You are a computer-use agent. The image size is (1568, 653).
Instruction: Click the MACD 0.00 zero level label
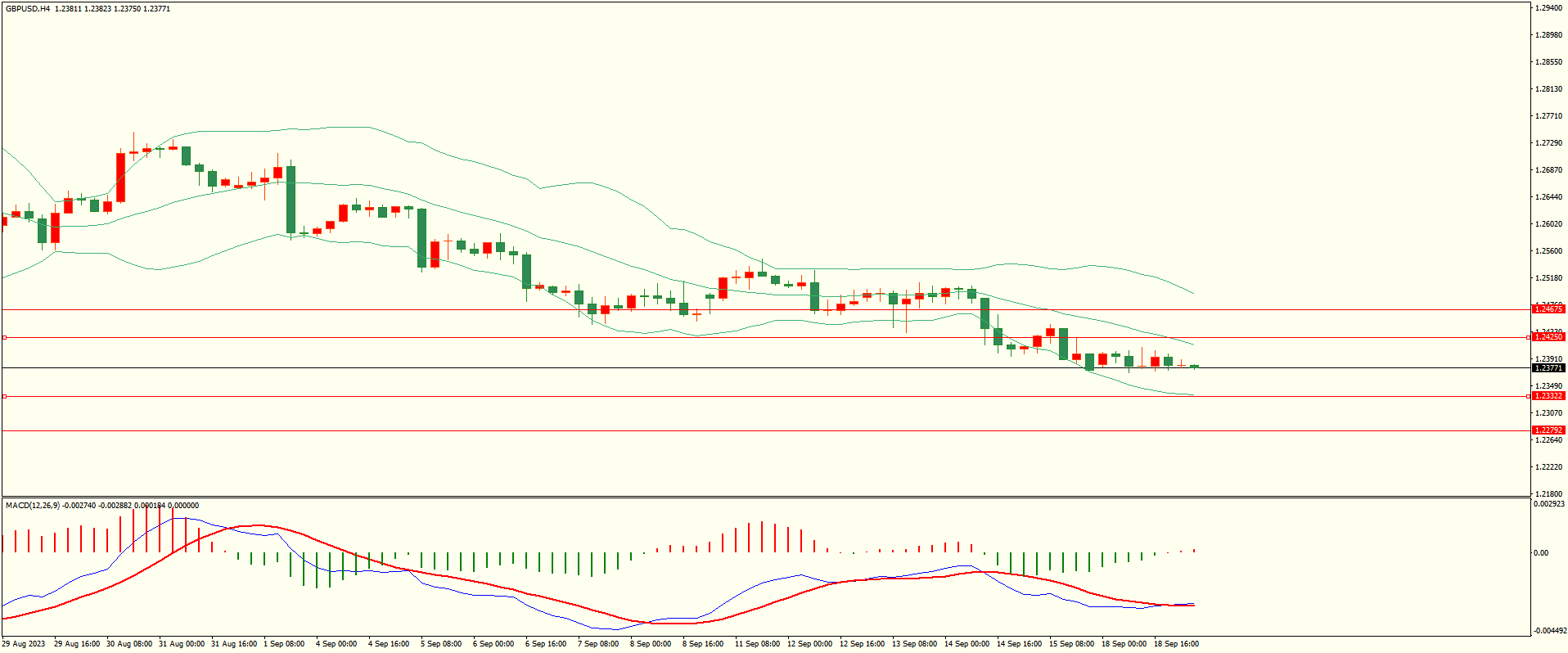(x=1541, y=553)
